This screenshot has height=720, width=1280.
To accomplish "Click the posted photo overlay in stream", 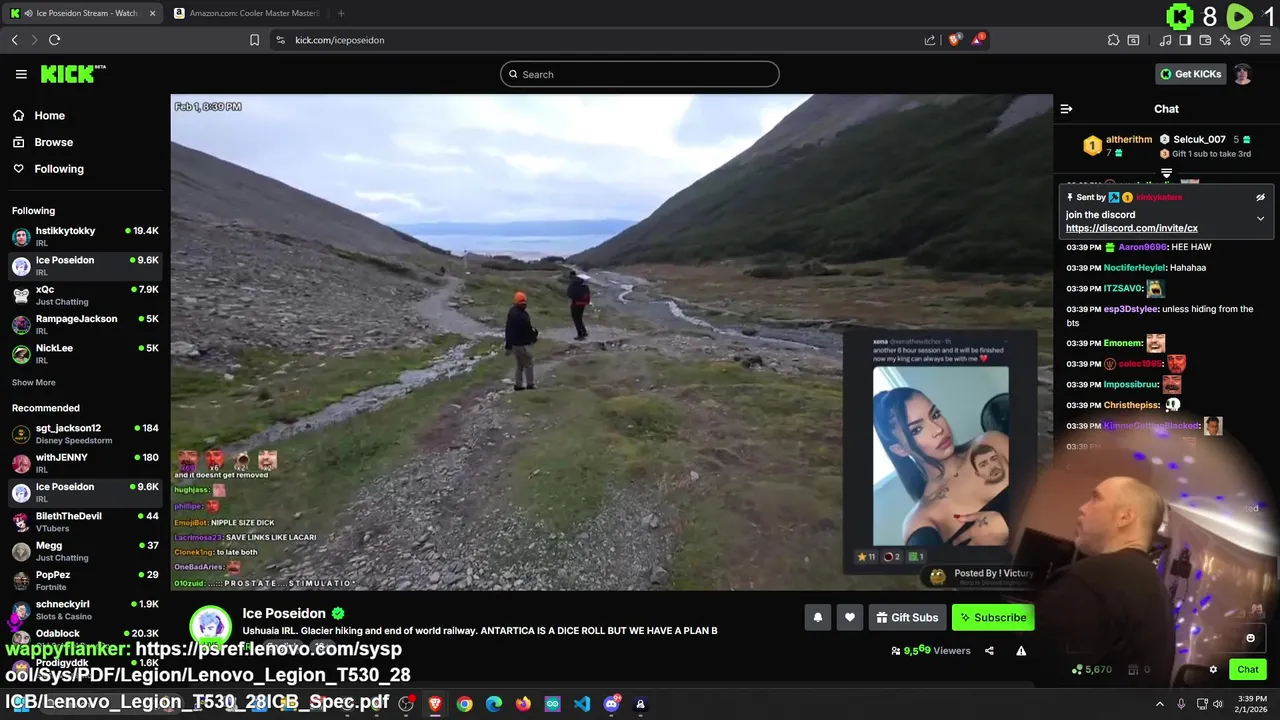I will point(941,456).
